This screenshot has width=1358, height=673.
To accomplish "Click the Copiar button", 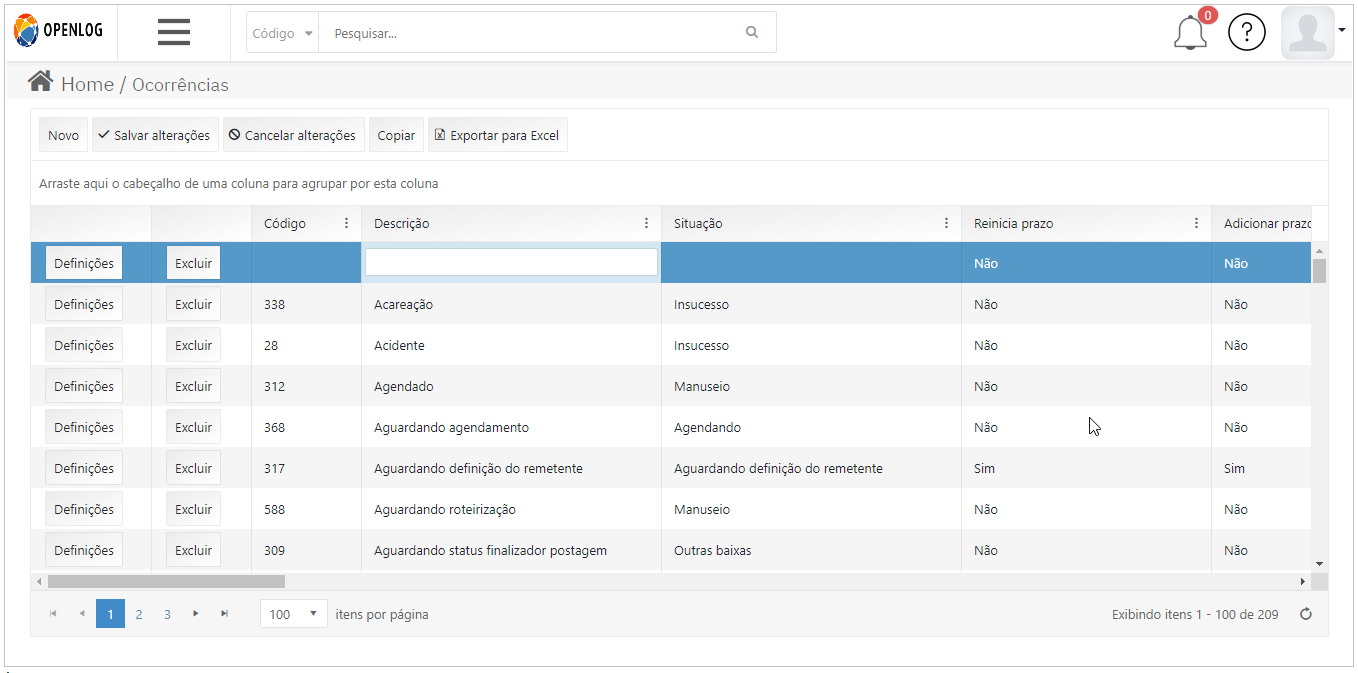I will (396, 135).
